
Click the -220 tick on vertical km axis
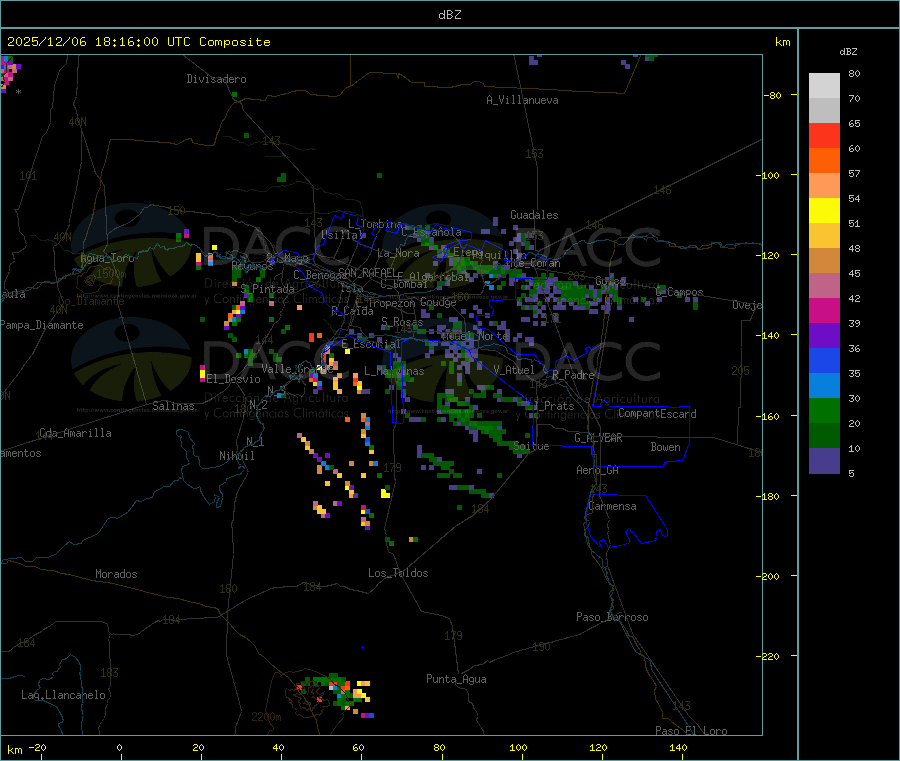[x=770, y=657]
